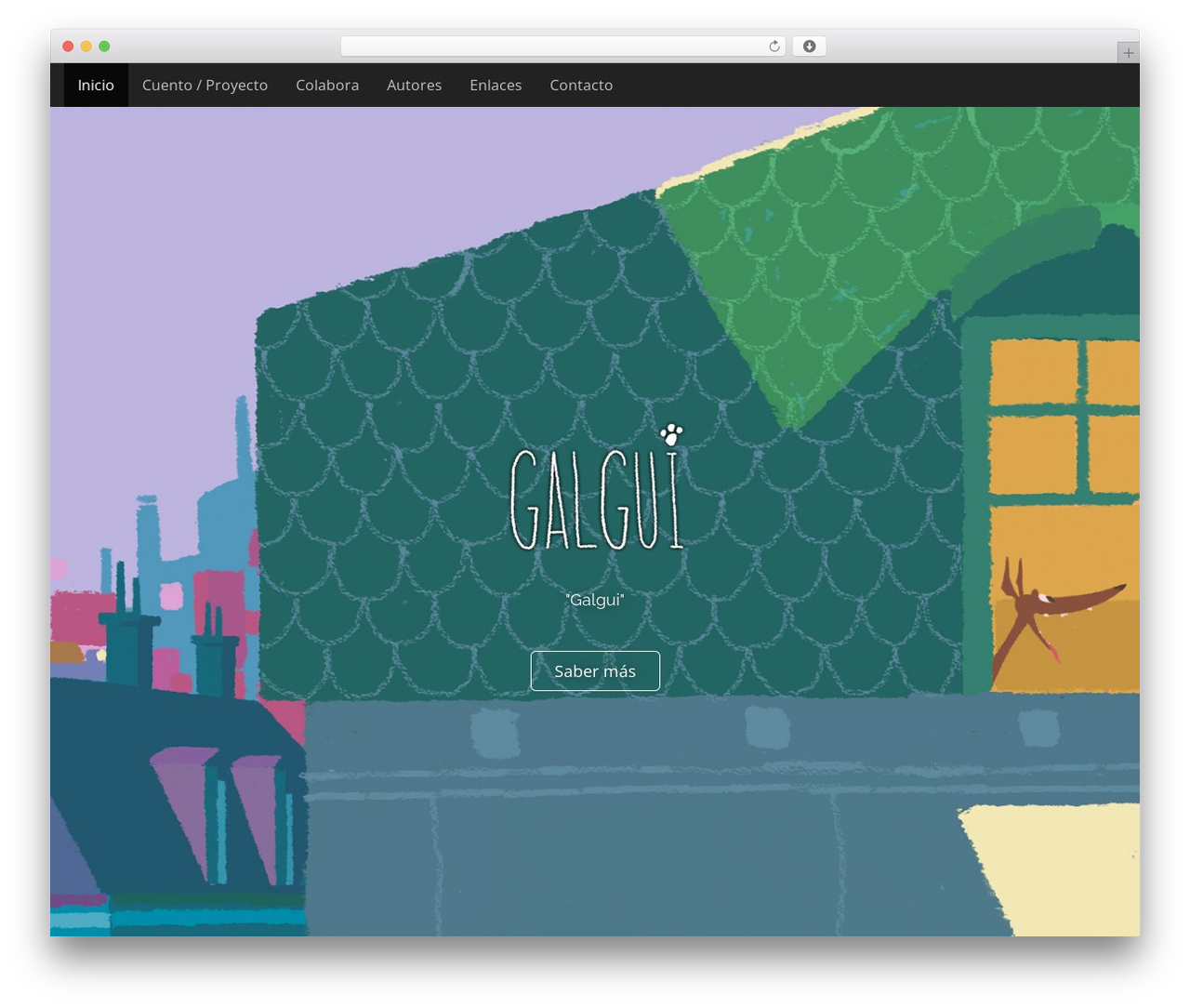The image size is (1190, 1008).
Task: Focus the browser address bar
Action: pos(563,46)
